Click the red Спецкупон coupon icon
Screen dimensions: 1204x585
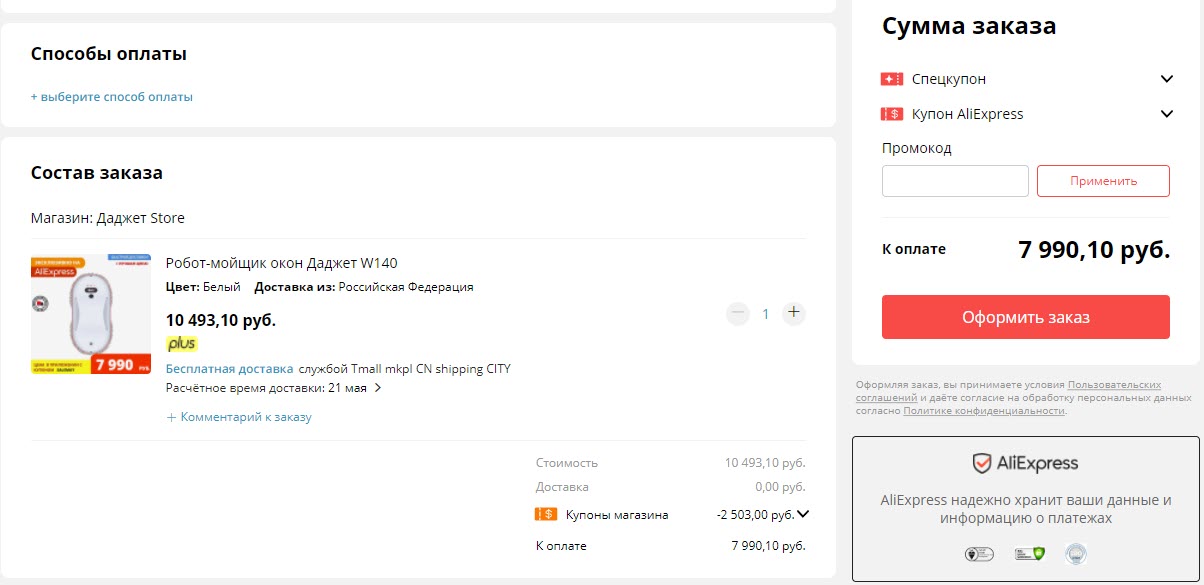pyautogui.click(x=892, y=79)
